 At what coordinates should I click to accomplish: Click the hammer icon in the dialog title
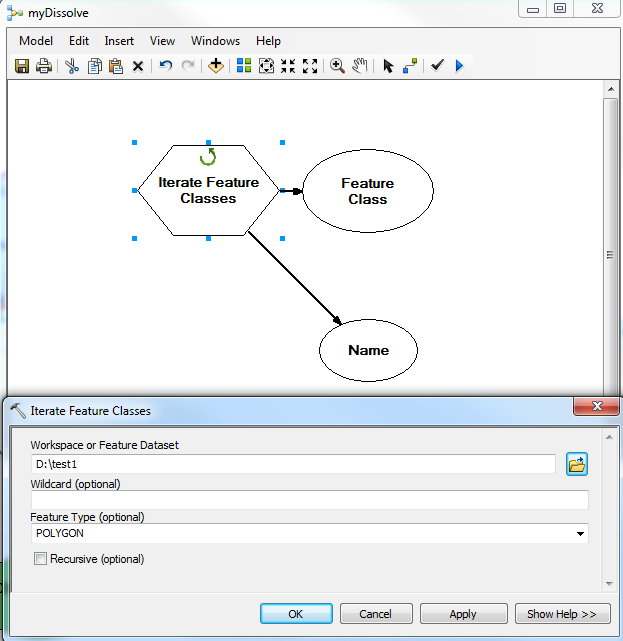[x=18, y=410]
